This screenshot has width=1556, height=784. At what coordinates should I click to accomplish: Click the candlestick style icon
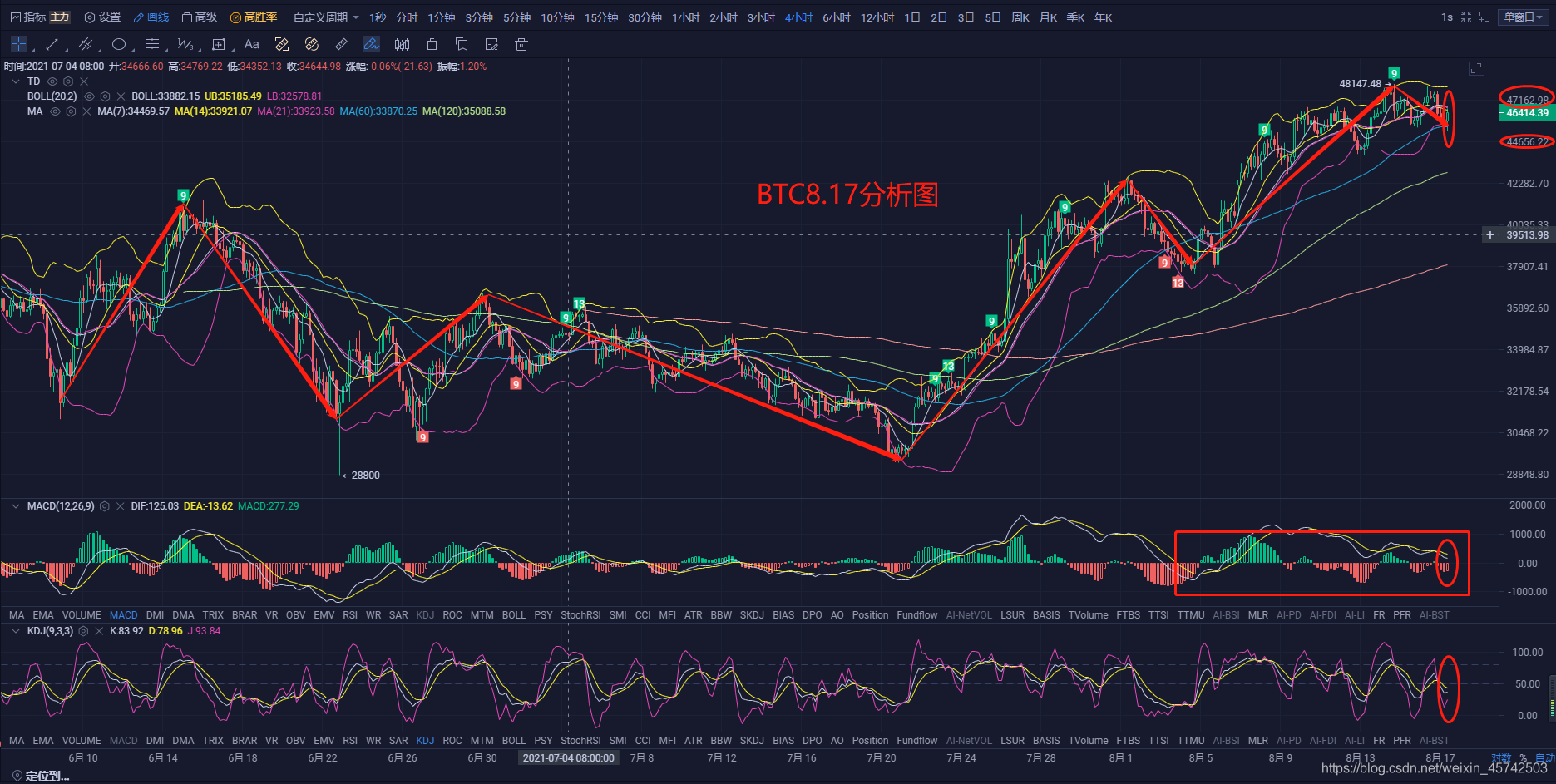click(x=402, y=44)
